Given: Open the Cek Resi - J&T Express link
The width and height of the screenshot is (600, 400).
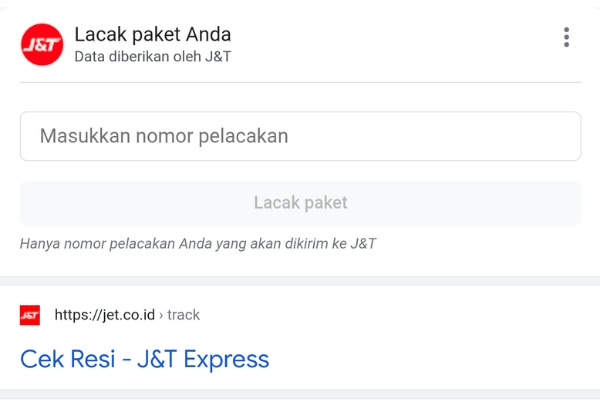Looking at the screenshot, I should click(x=145, y=358).
